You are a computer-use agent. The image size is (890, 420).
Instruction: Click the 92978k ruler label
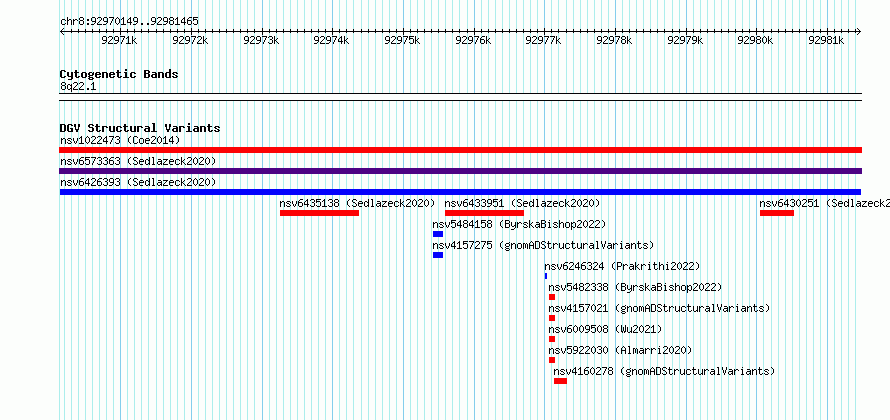click(615, 40)
